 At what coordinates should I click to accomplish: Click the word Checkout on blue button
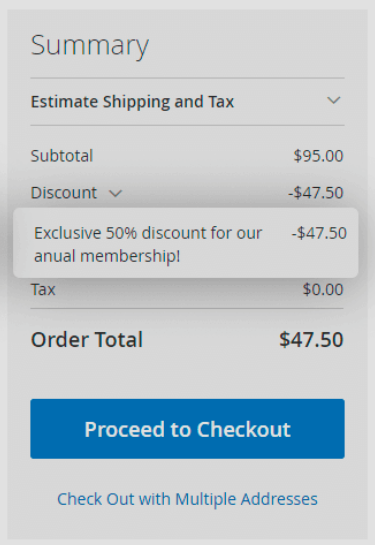[244, 429]
